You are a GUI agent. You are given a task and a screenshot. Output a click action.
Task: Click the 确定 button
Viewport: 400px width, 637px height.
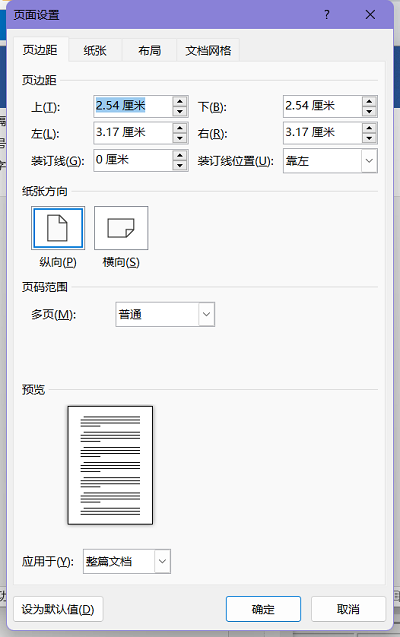263,609
